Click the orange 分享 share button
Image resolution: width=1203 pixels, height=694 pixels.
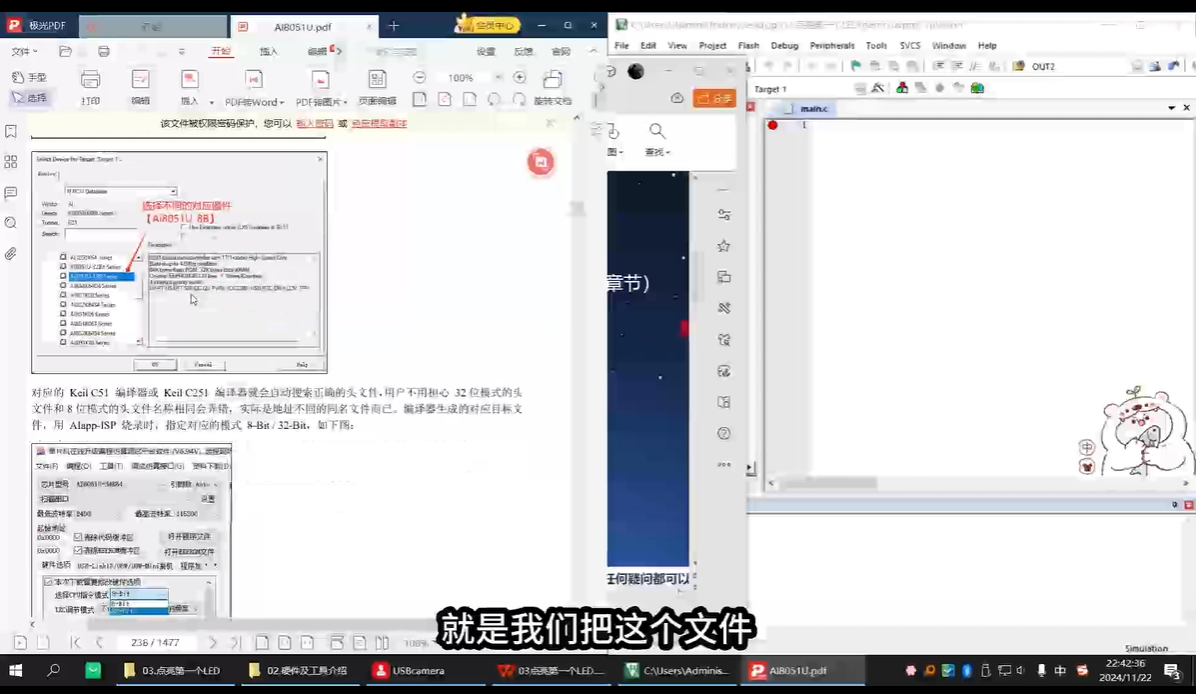coord(715,97)
